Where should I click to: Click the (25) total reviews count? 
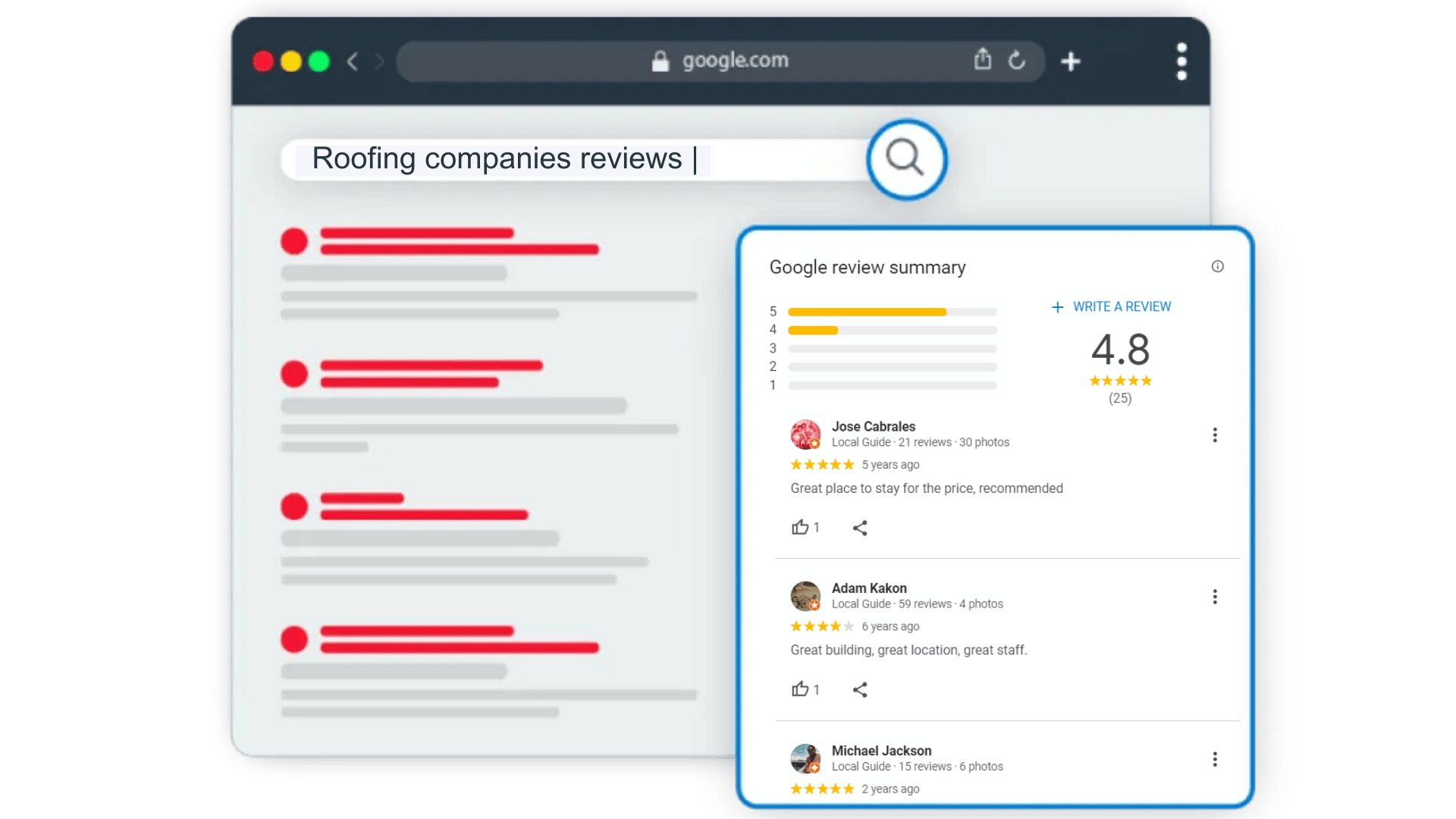pyautogui.click(x=1119, y=399)
